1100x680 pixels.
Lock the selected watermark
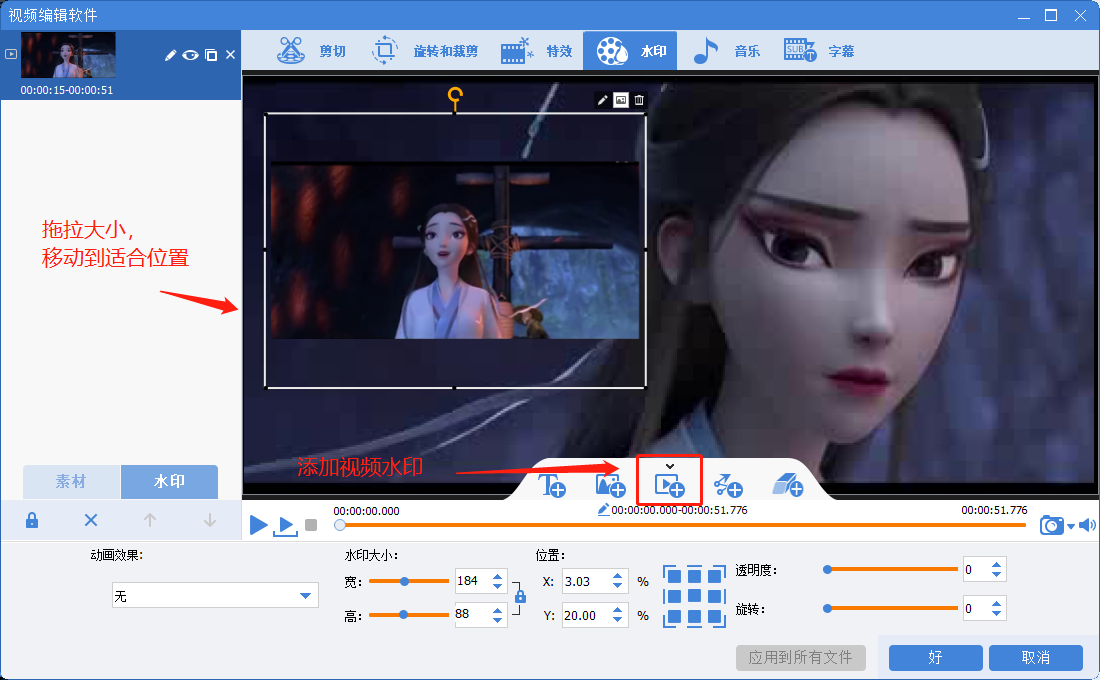(32, 520)
